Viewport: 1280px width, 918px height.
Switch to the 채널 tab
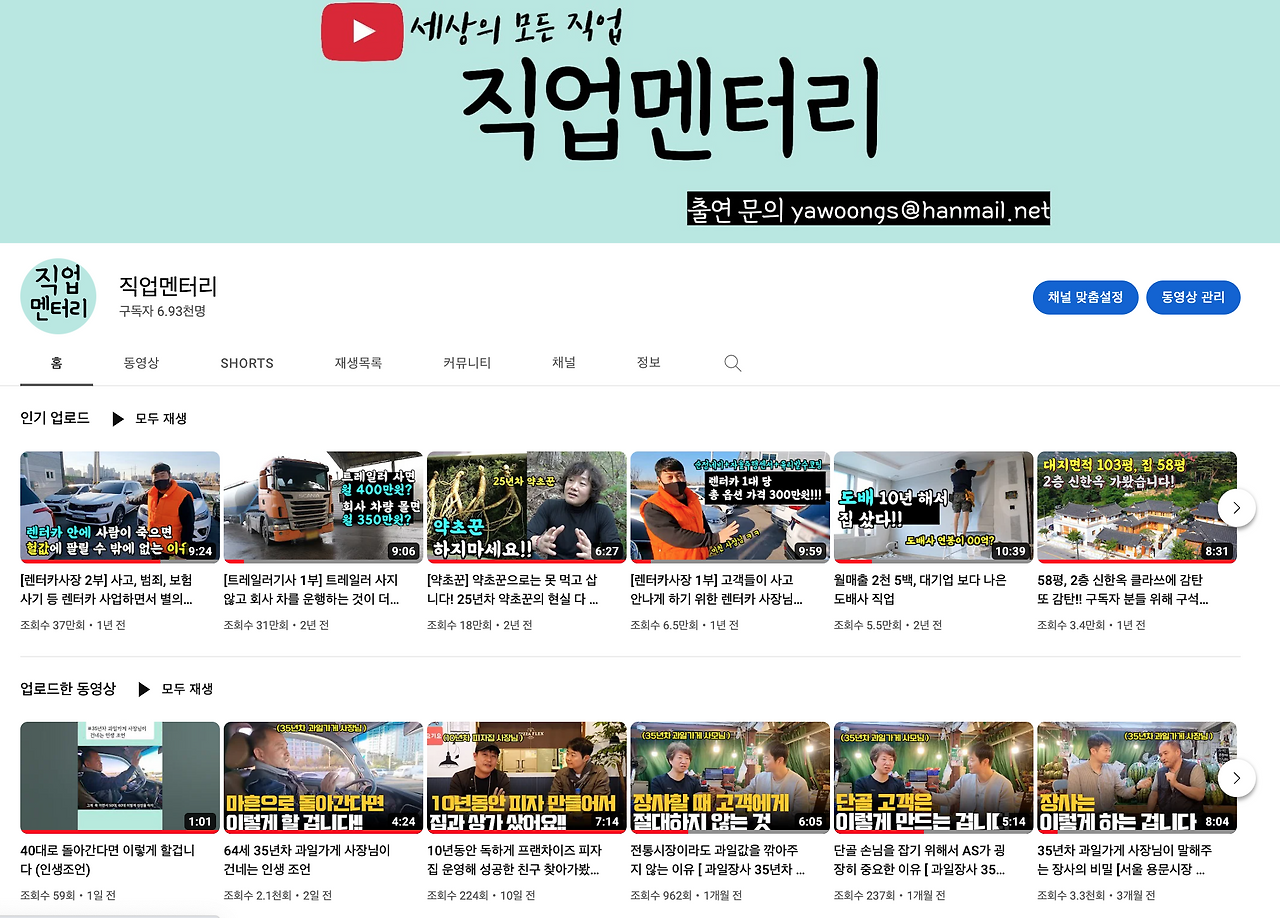[x=564, y=363]
